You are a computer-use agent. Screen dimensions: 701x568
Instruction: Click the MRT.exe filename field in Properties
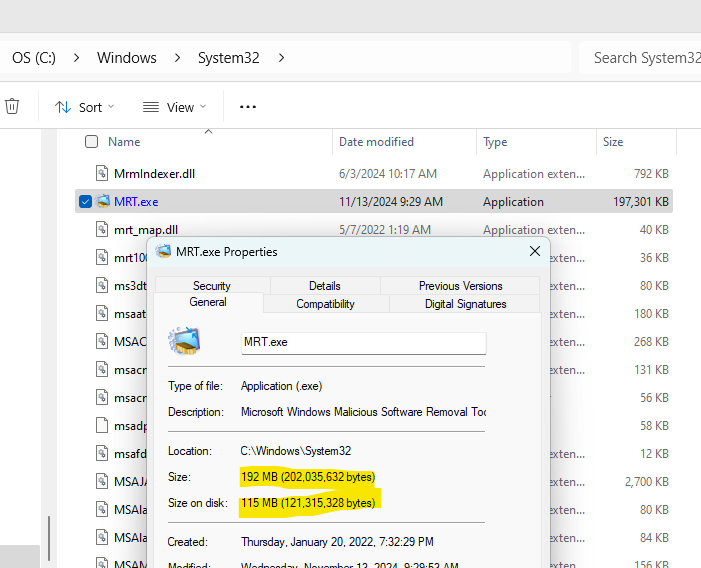pos(363,343)
